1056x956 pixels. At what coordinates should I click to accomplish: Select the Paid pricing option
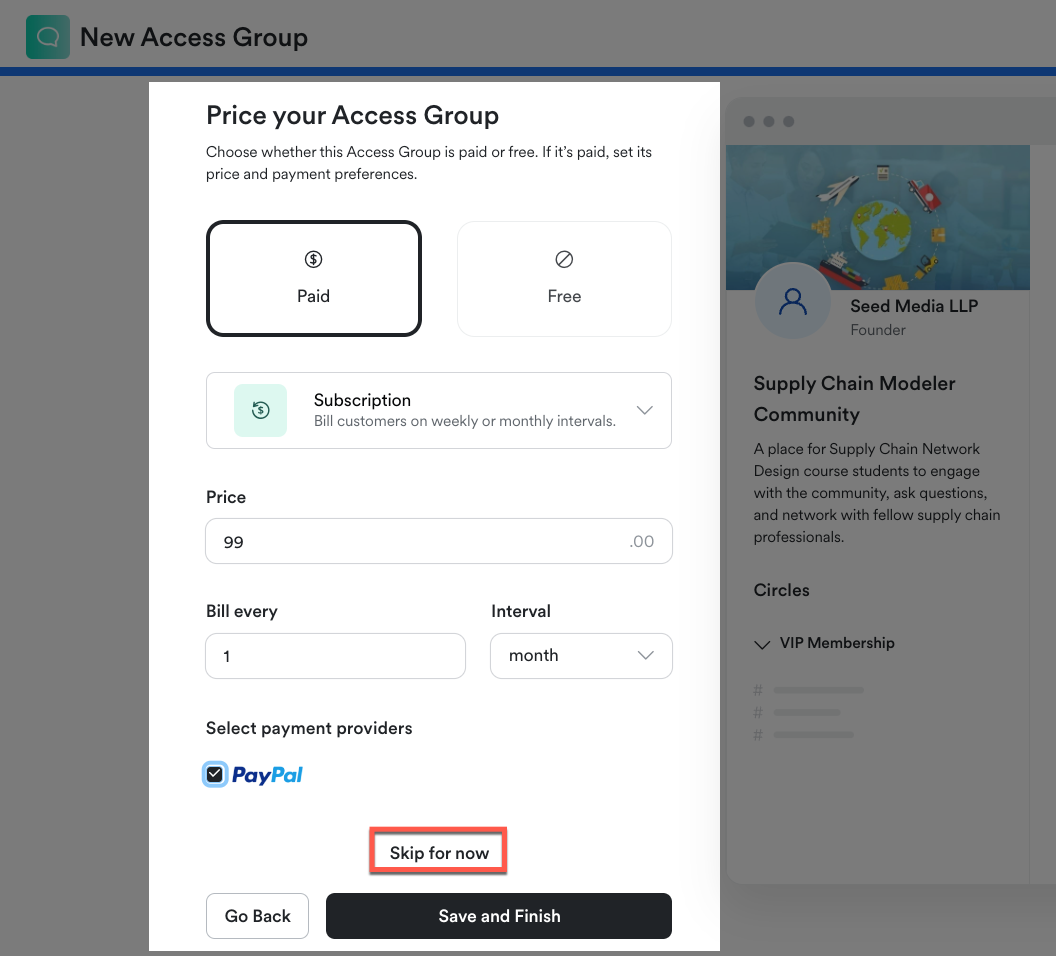[313, 278]
